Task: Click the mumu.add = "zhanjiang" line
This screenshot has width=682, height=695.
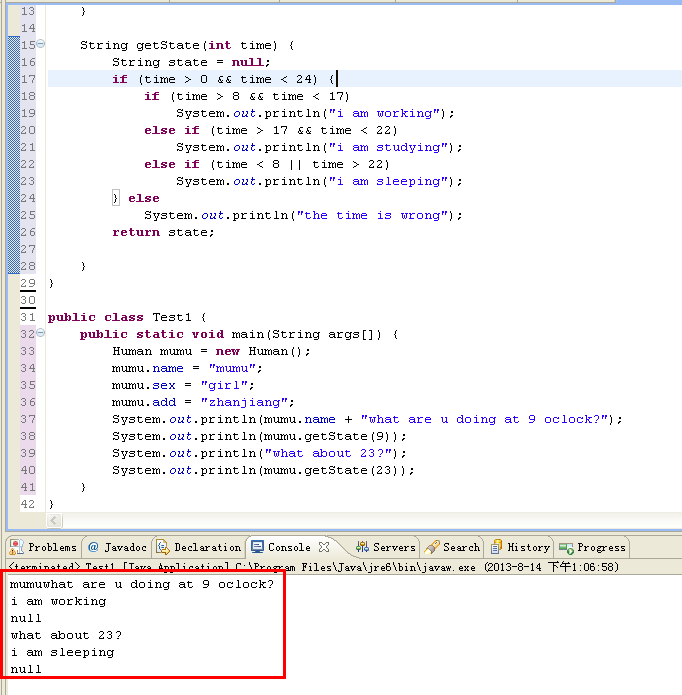Action: point(203,402)
